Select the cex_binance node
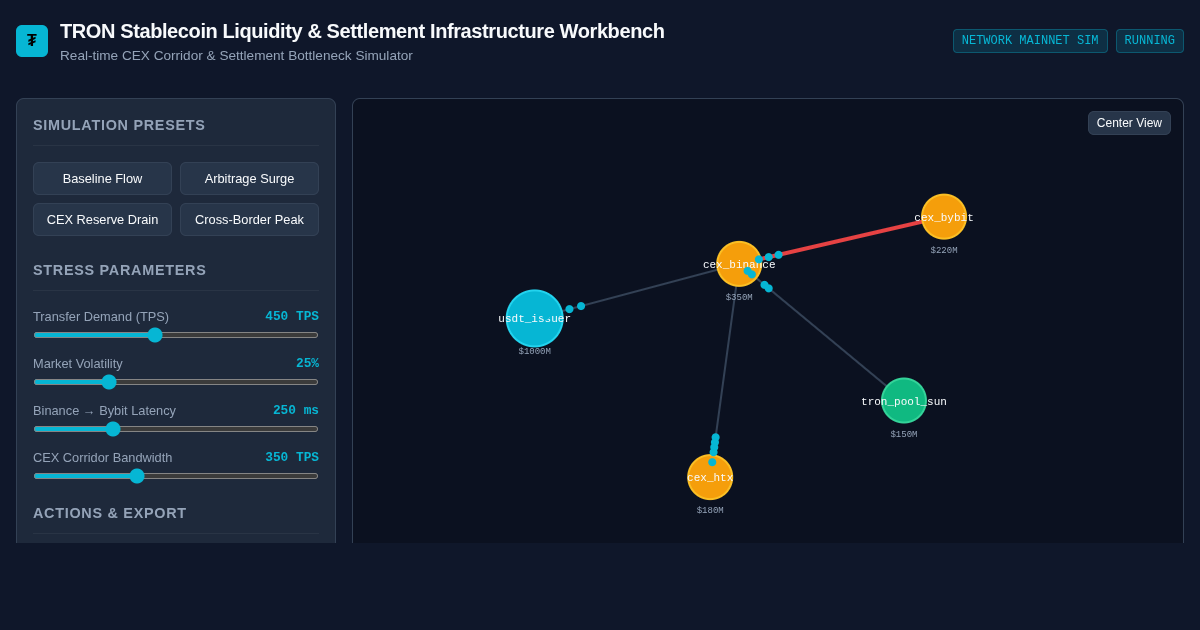The image size is (1200, 630). [739, 264]
